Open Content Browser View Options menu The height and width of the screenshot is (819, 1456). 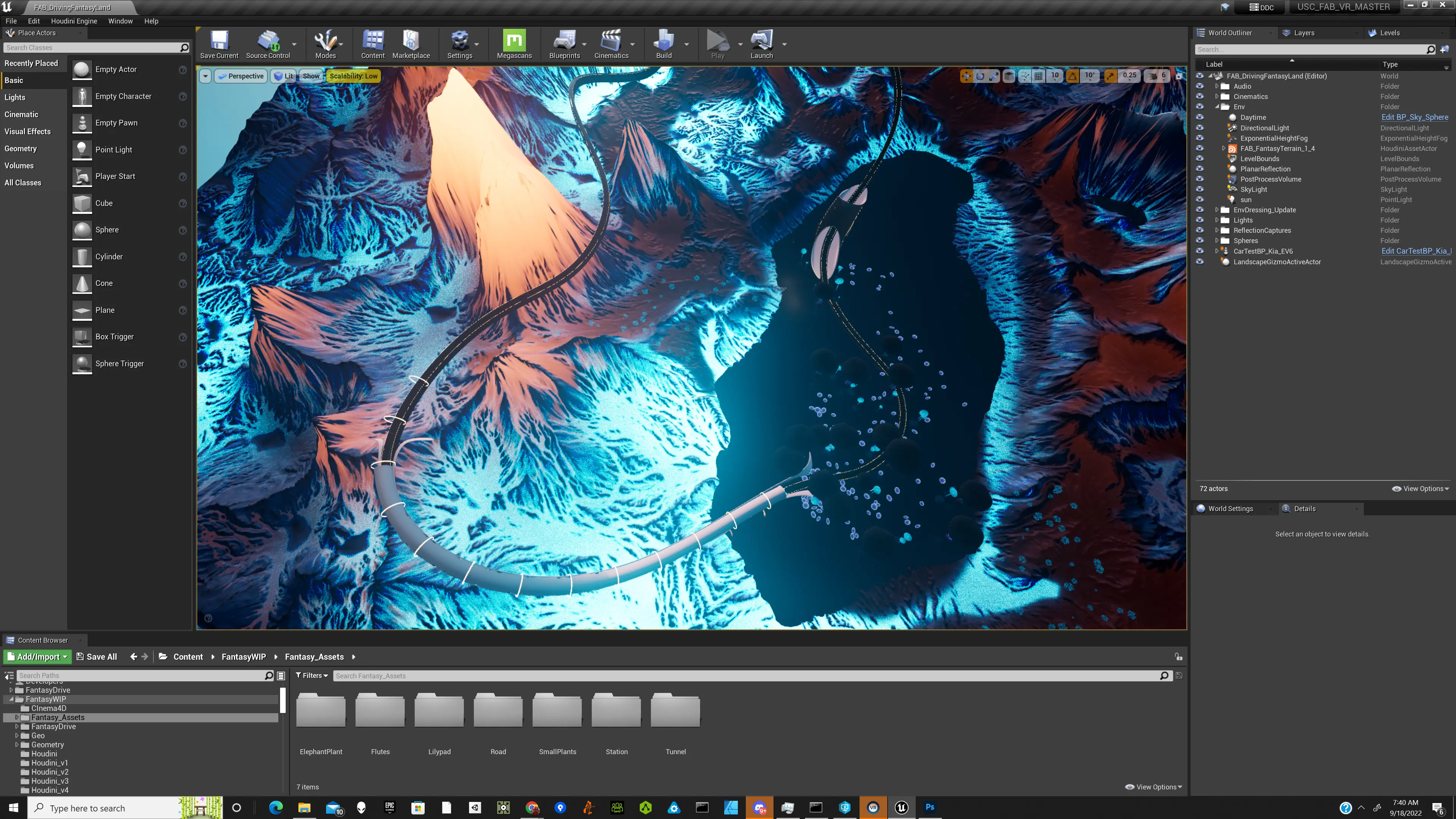click(1153, 787)
